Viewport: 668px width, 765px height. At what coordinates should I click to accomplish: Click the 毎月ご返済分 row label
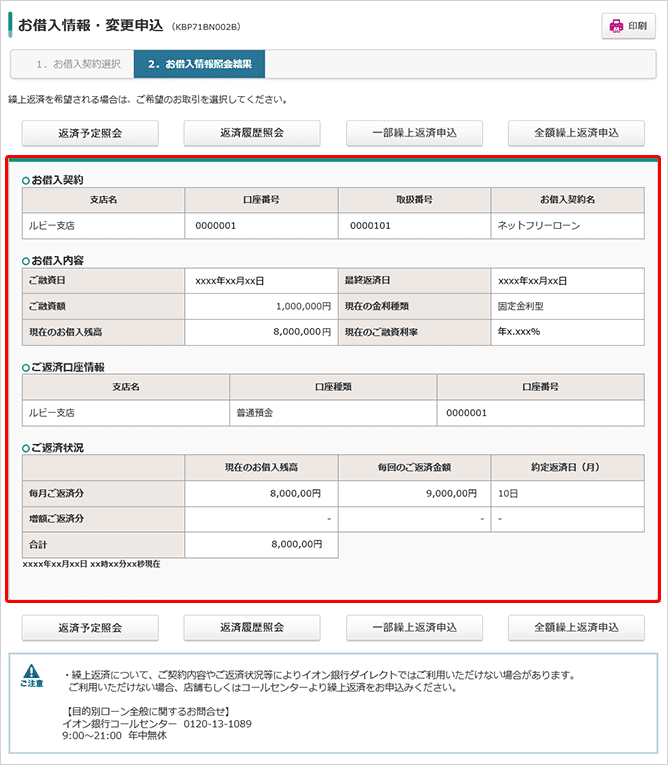tap(56, 493)
